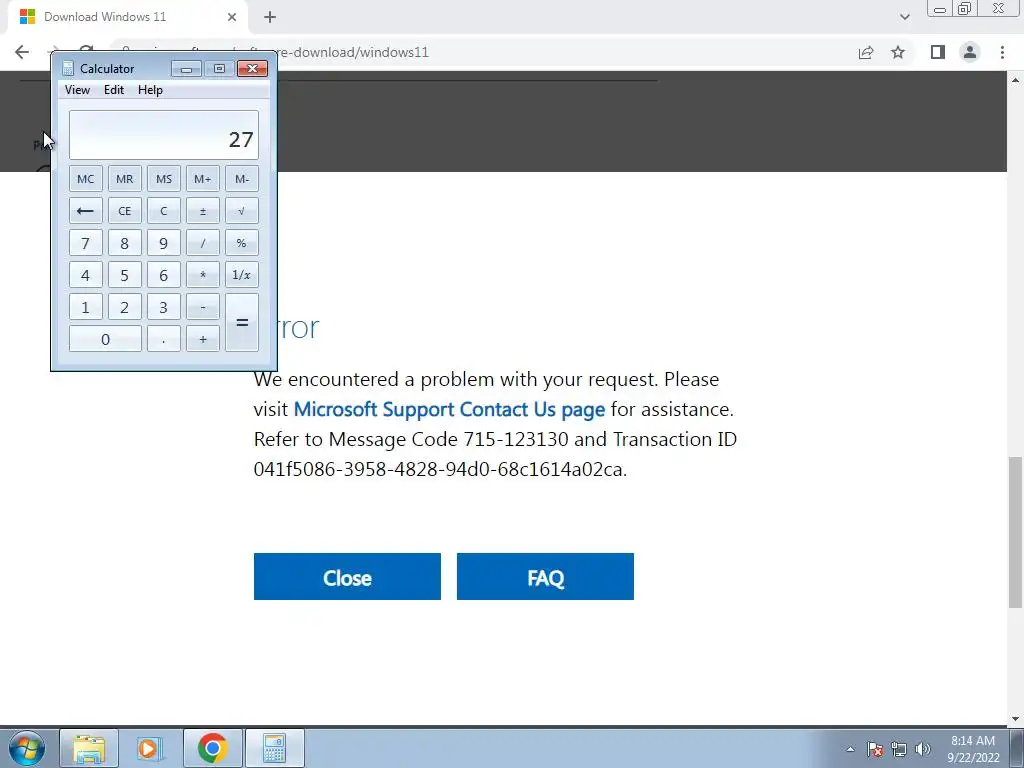This screenshot has height=768, width=1024.
Task: Click digit 5 on the Calculator
Action: tap(125, 275)
